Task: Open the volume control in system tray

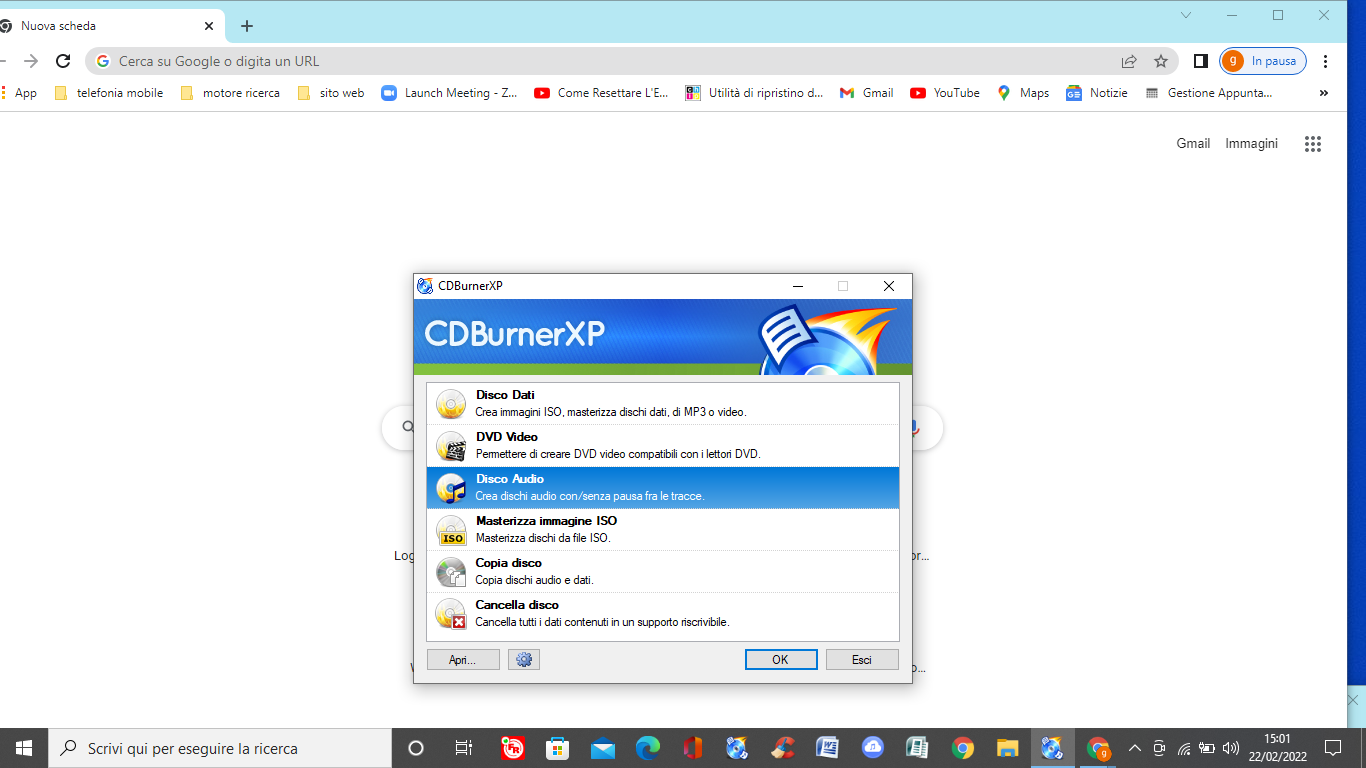Action: 1231,748
